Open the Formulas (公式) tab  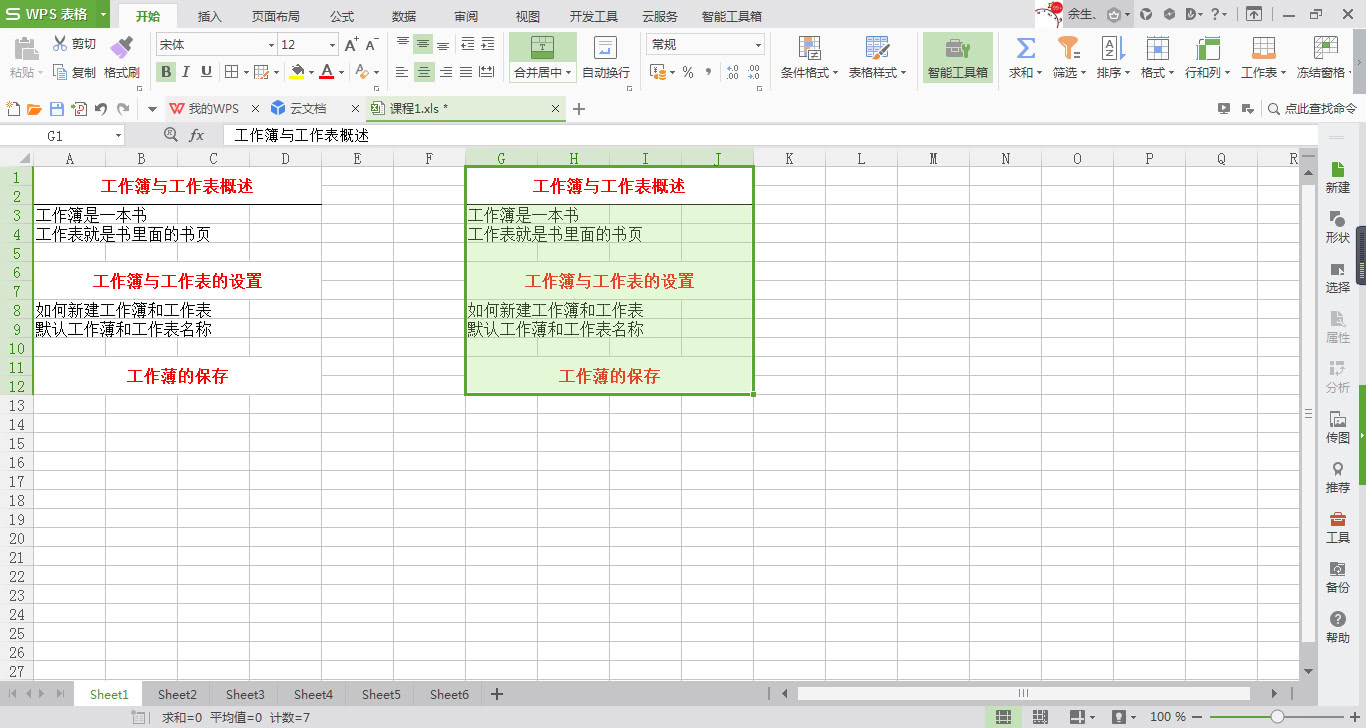pos(342,17)
